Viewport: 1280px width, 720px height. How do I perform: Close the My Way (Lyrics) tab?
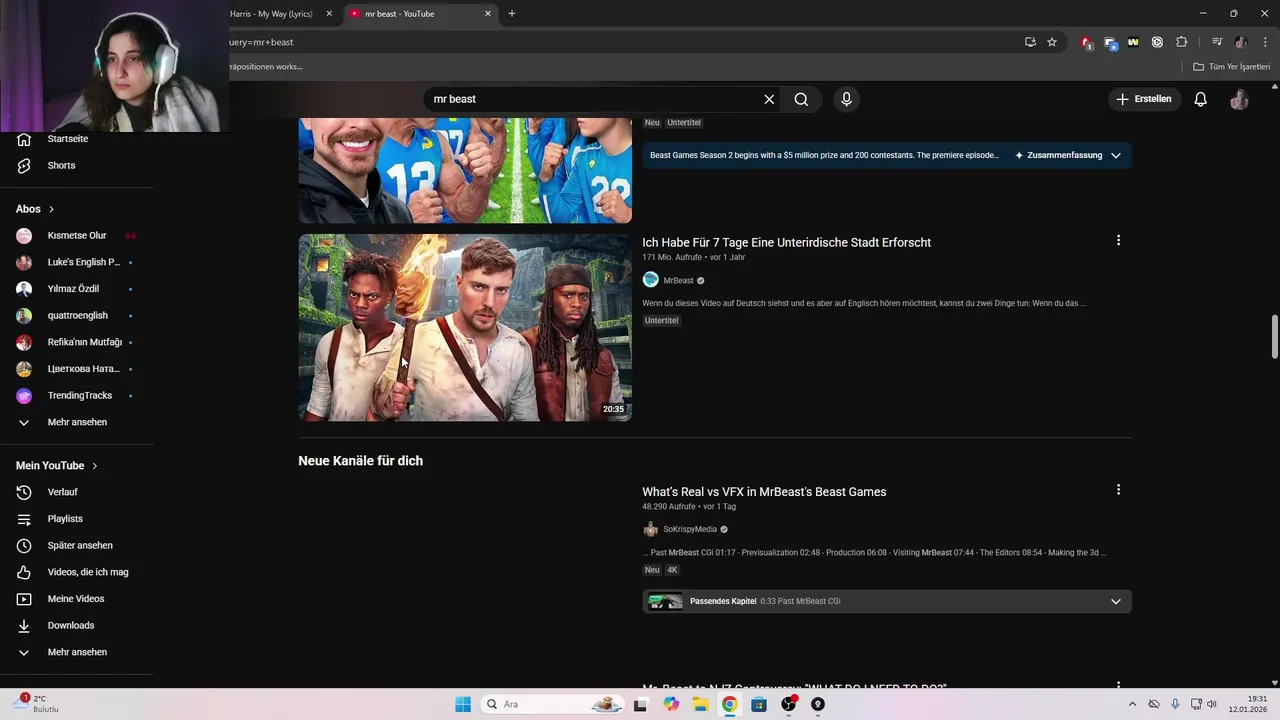tap(329, 14)
